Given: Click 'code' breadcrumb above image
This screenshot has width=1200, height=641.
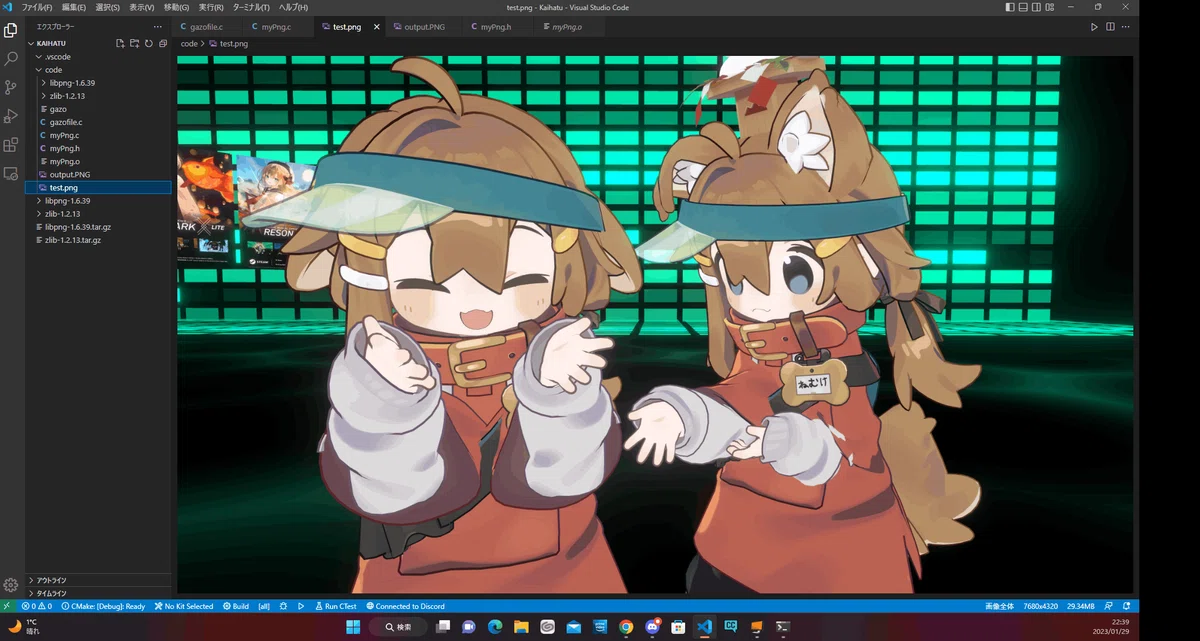Looking at the screenshot, I should click(x=189, y=44).
